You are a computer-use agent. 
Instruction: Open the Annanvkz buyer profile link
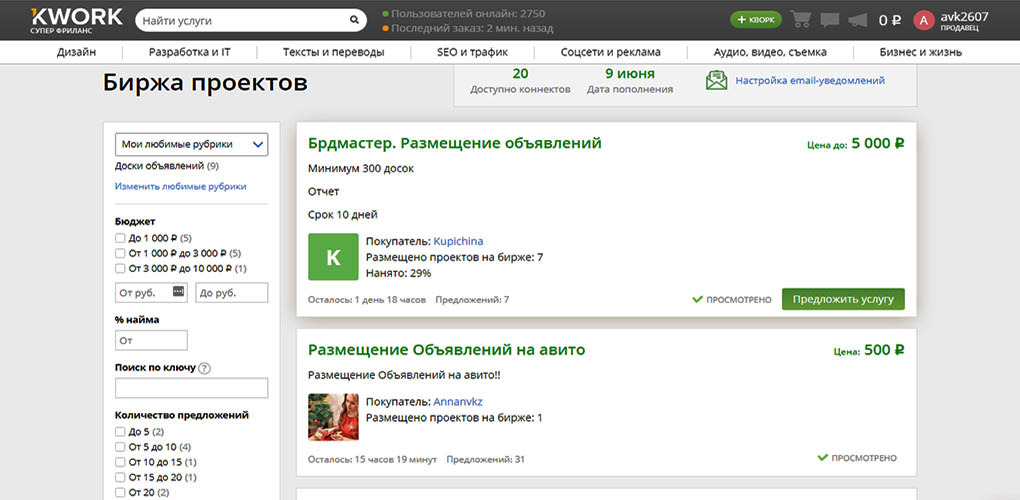tap(458, 401)
